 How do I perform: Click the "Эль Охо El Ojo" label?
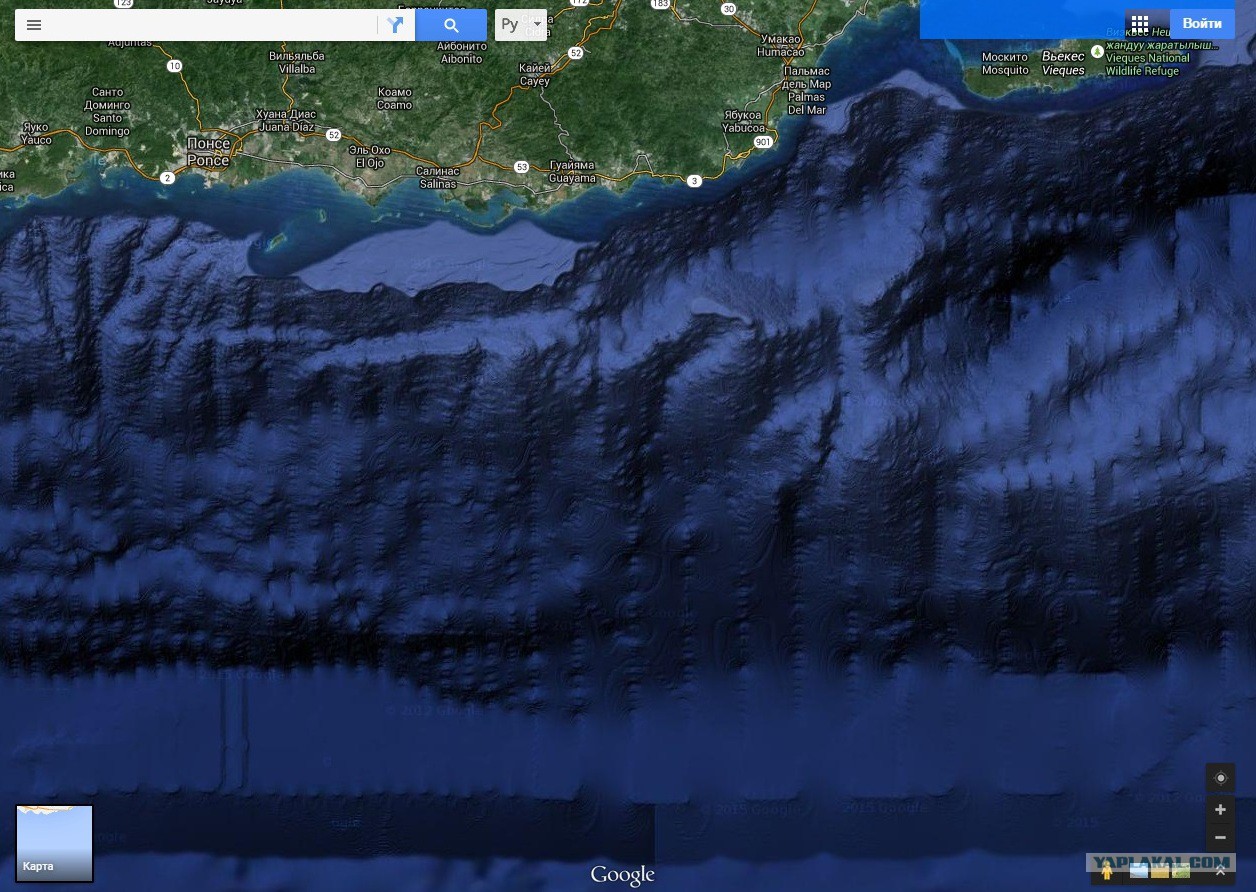point(369,156)
